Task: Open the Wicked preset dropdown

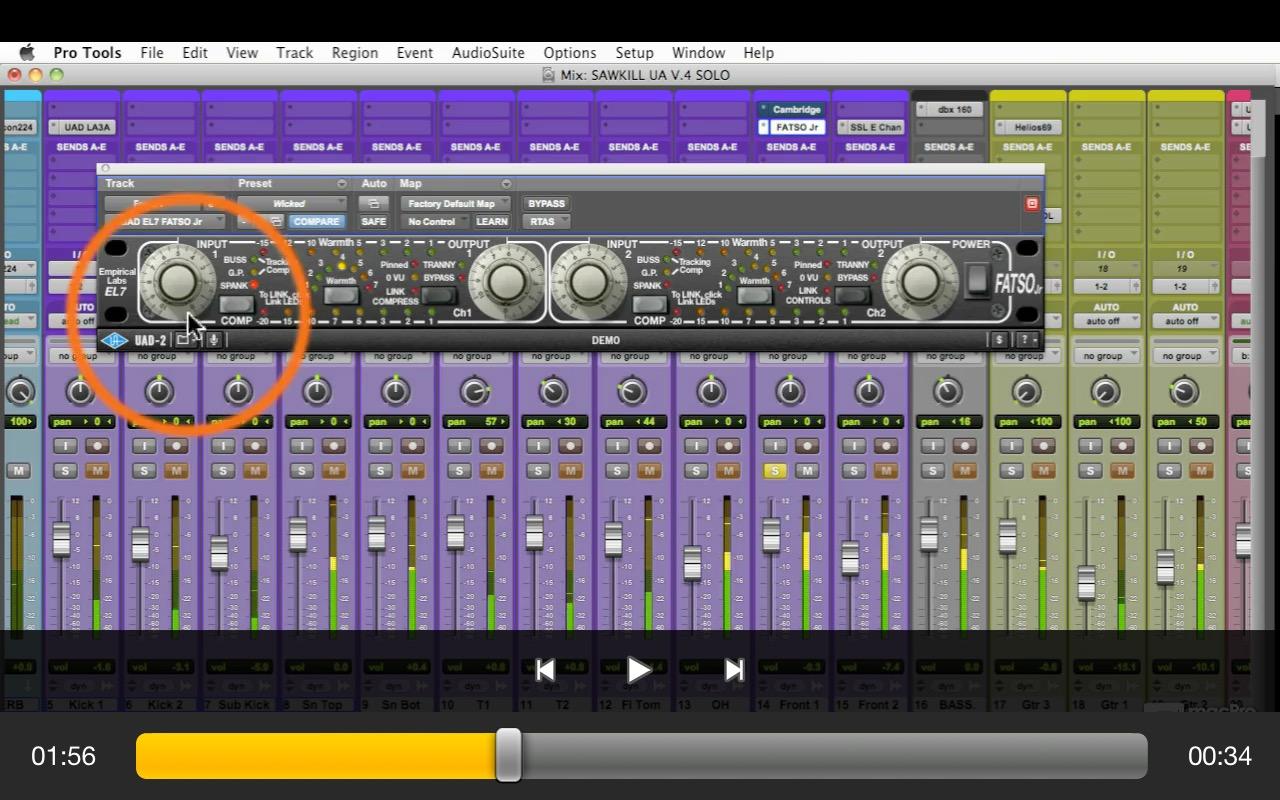Action: pos(294,204)
